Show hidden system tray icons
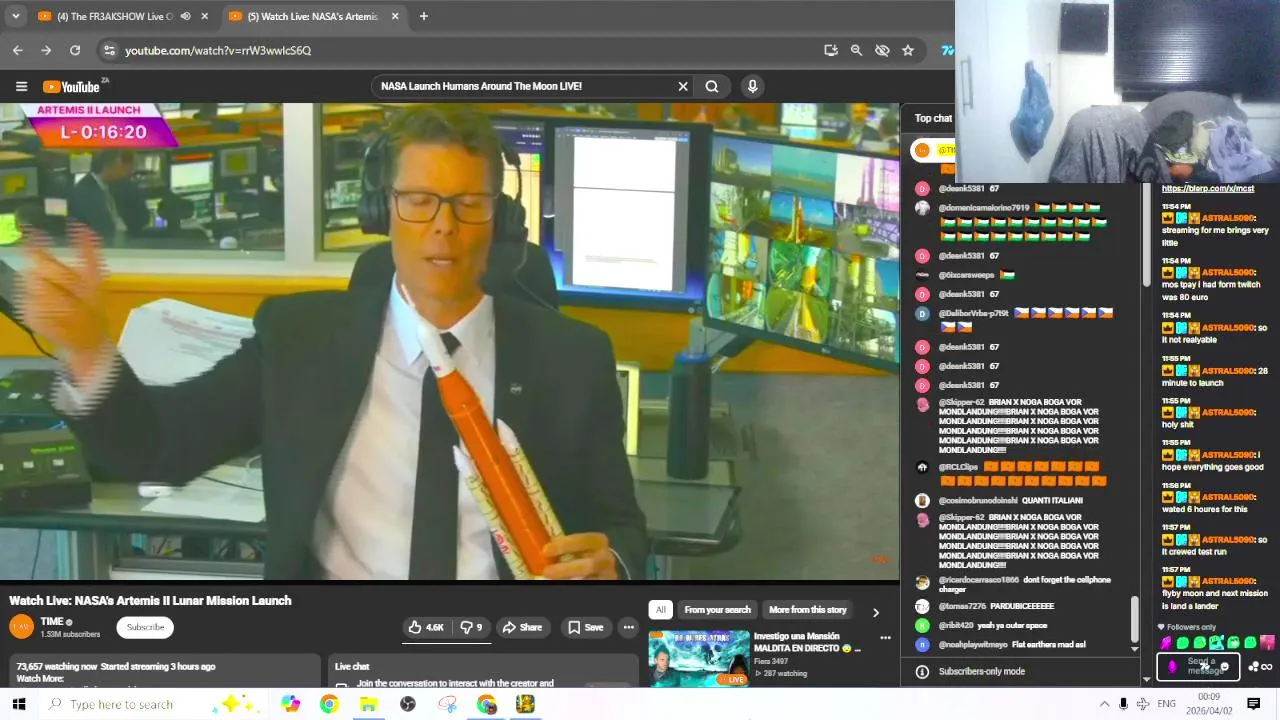 point(1104,704)
